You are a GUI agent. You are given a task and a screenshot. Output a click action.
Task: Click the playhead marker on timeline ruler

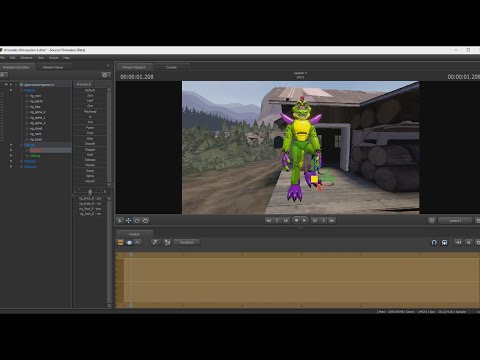point(131,254)
